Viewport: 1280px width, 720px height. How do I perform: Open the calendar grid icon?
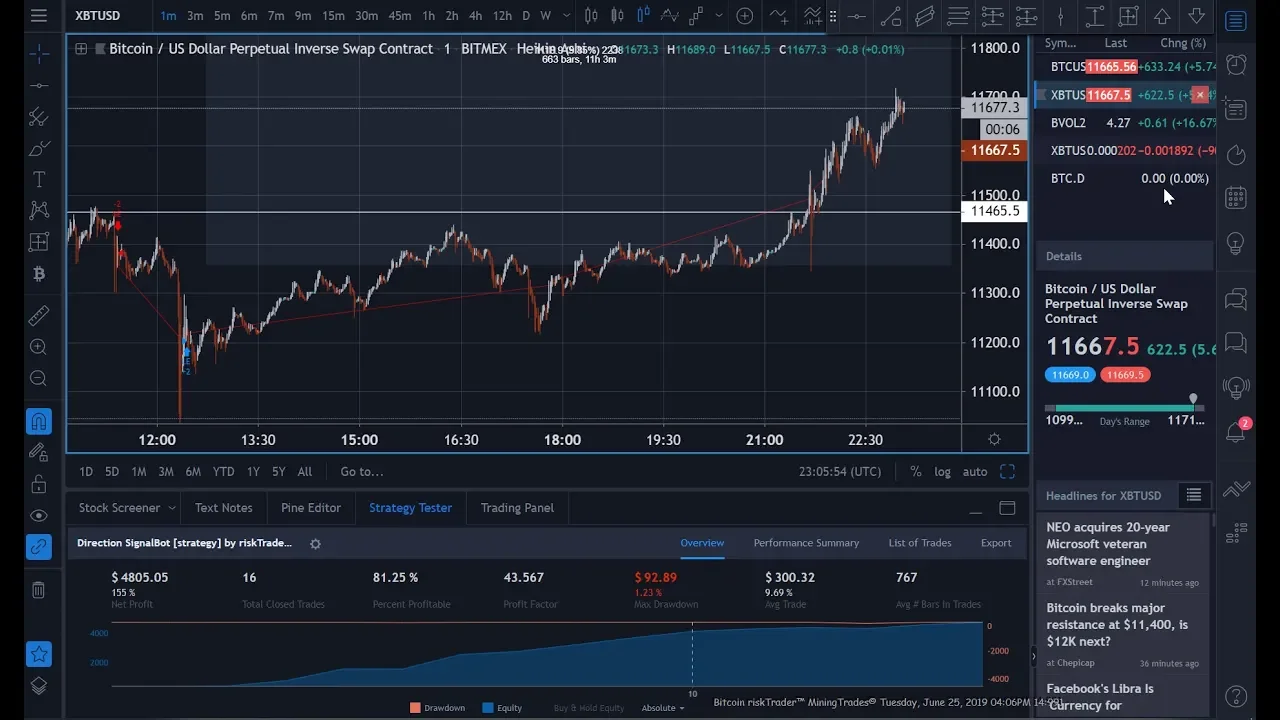pos(1236,198)
